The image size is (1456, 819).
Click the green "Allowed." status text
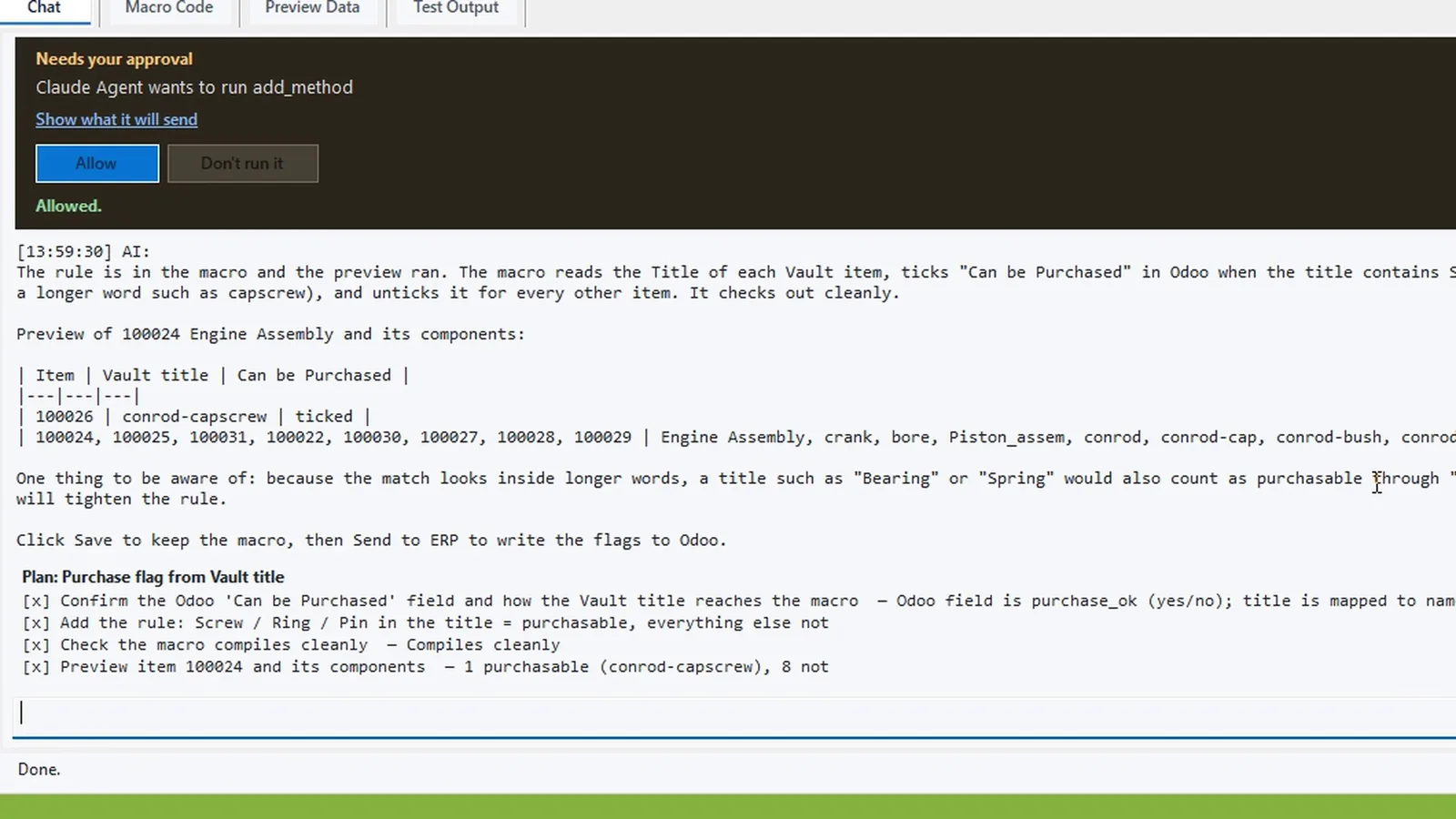point(68,206)
